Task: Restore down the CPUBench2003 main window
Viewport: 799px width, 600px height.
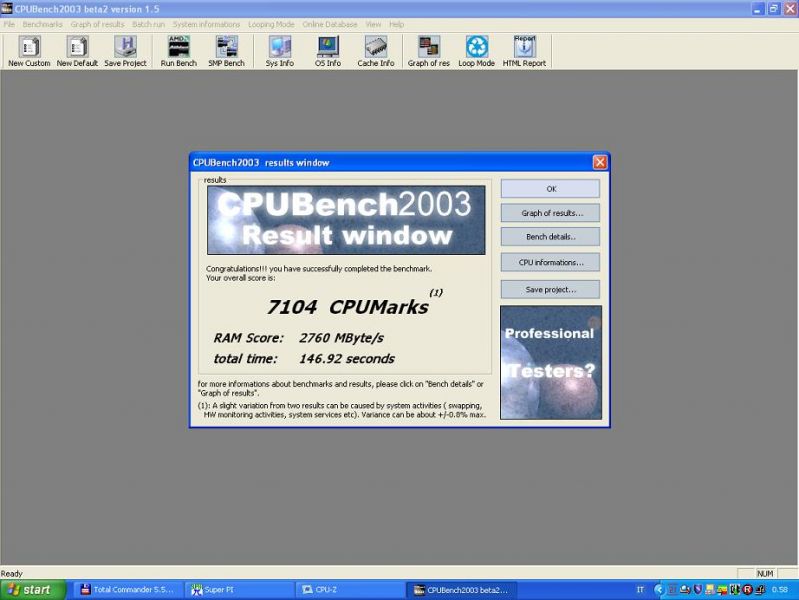Action: pyautogui.click(x=774, y=9)
